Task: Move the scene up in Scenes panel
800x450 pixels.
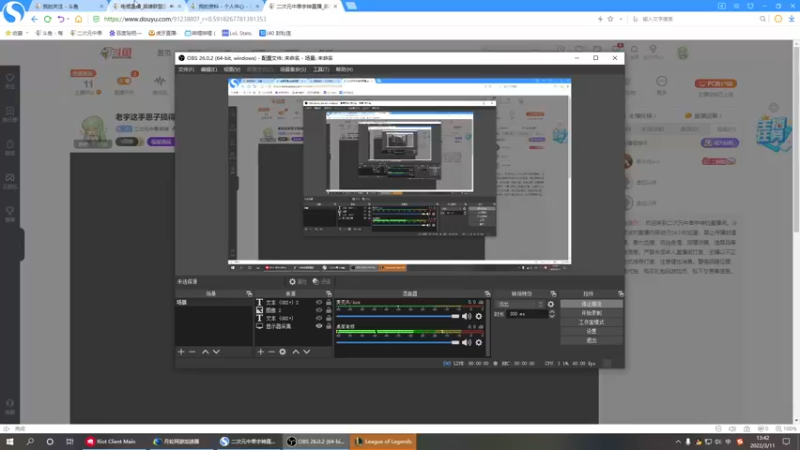Action: point(205,352)
